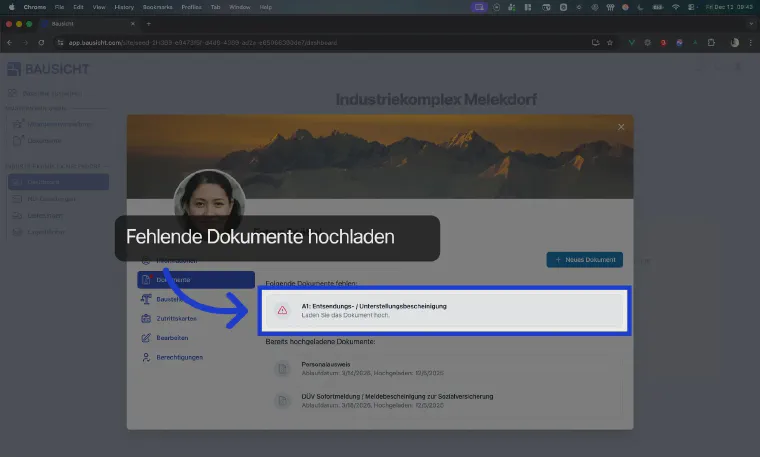
Task: Open the missing A1 Entsendungs document row
Action: [x=444, y=311]
